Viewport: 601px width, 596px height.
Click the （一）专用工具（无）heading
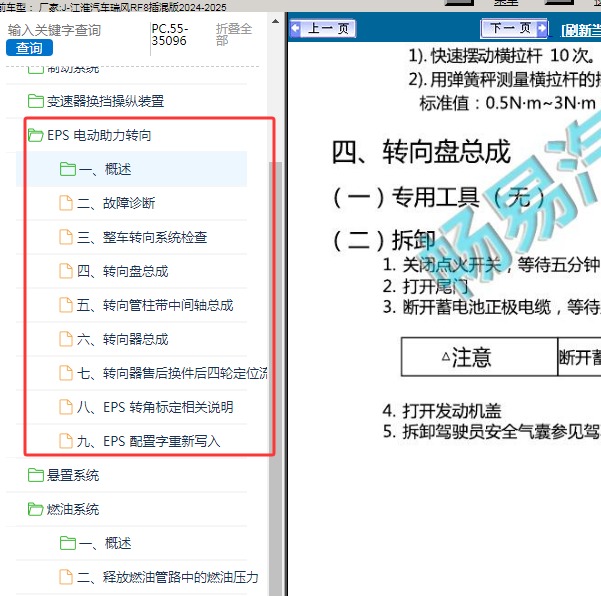(439, 198)
